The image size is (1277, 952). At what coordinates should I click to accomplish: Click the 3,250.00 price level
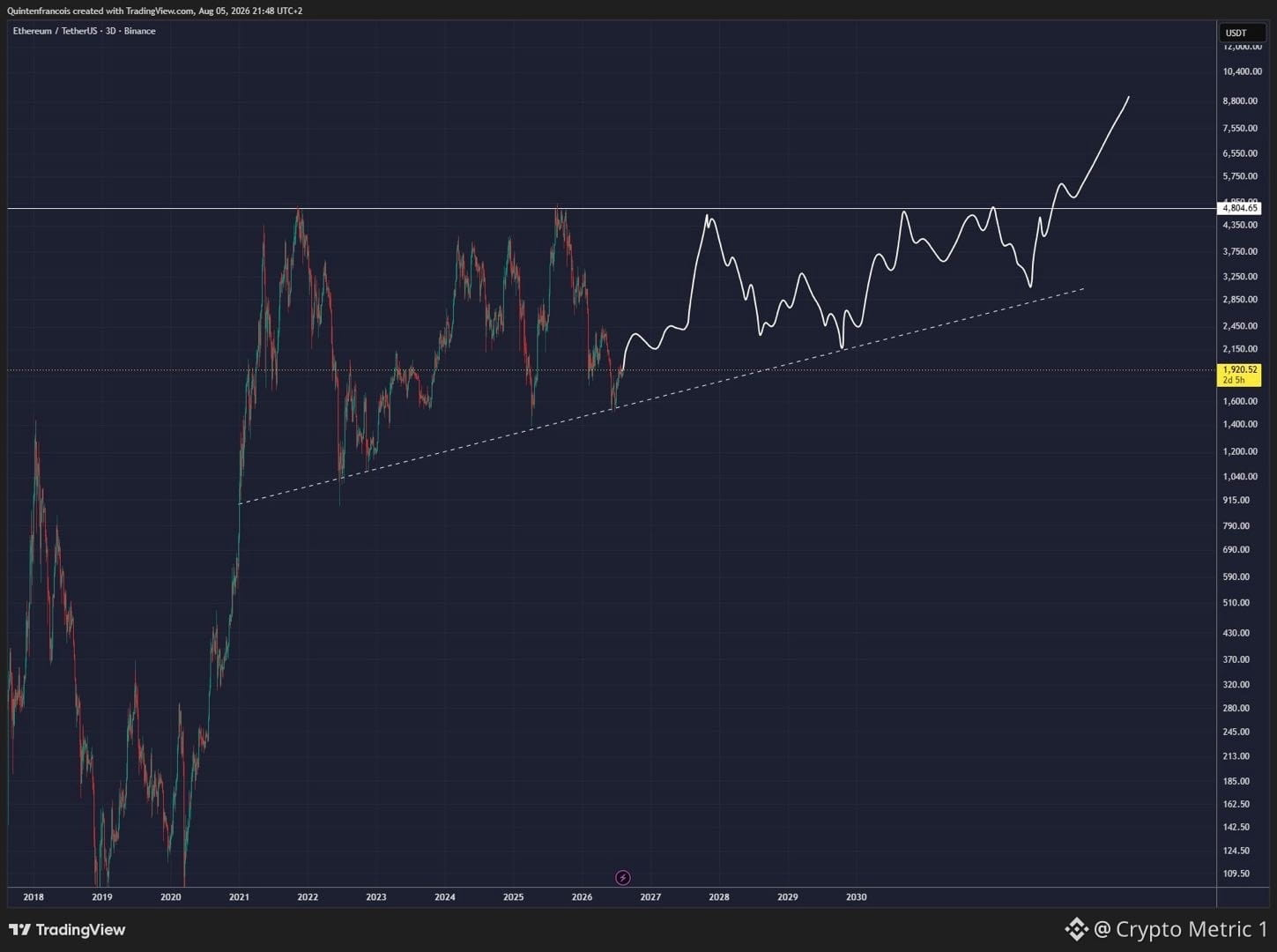(x=1240, y=277)
